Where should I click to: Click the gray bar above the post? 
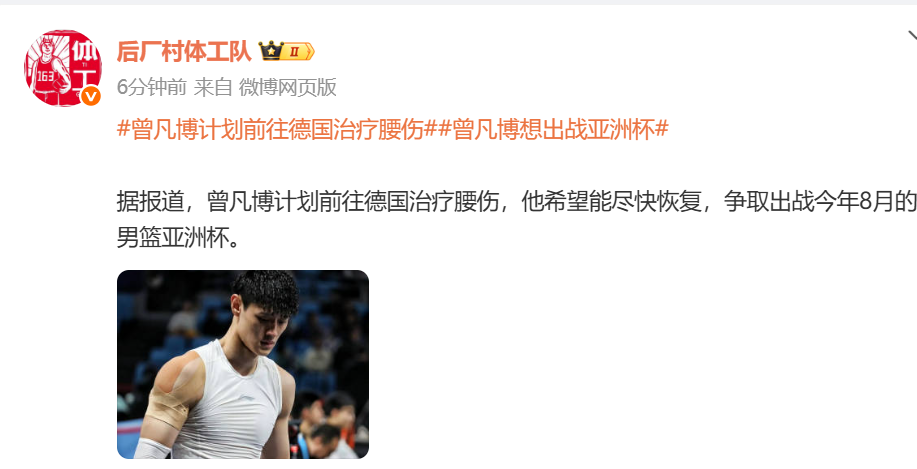pos(458,2)
